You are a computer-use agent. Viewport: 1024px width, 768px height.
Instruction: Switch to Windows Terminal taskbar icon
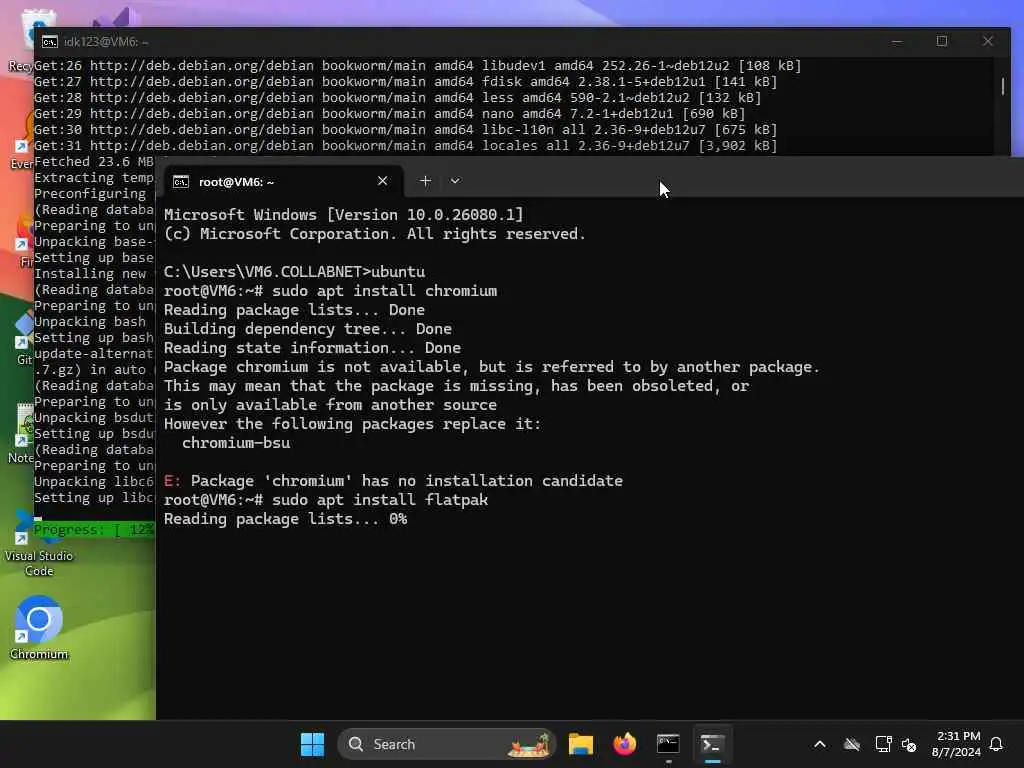[712, 744]
